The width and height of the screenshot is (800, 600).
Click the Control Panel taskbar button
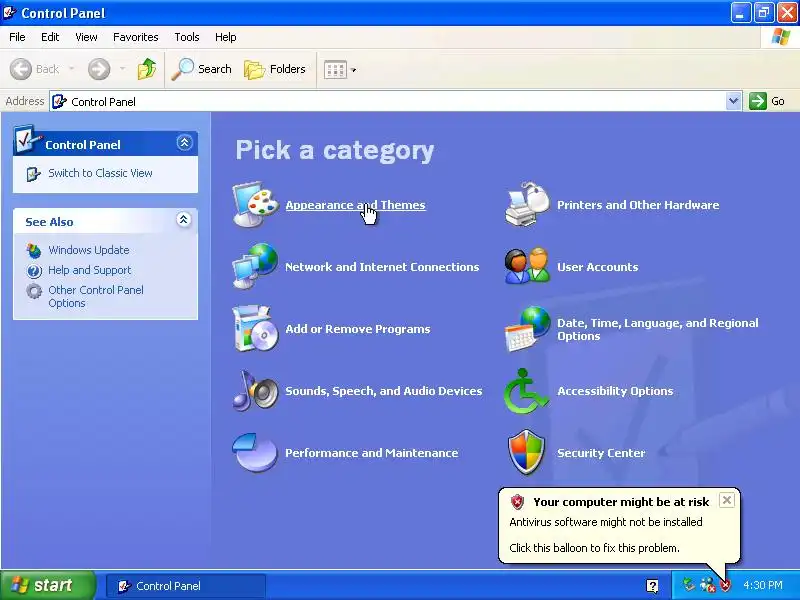(186, 586)
